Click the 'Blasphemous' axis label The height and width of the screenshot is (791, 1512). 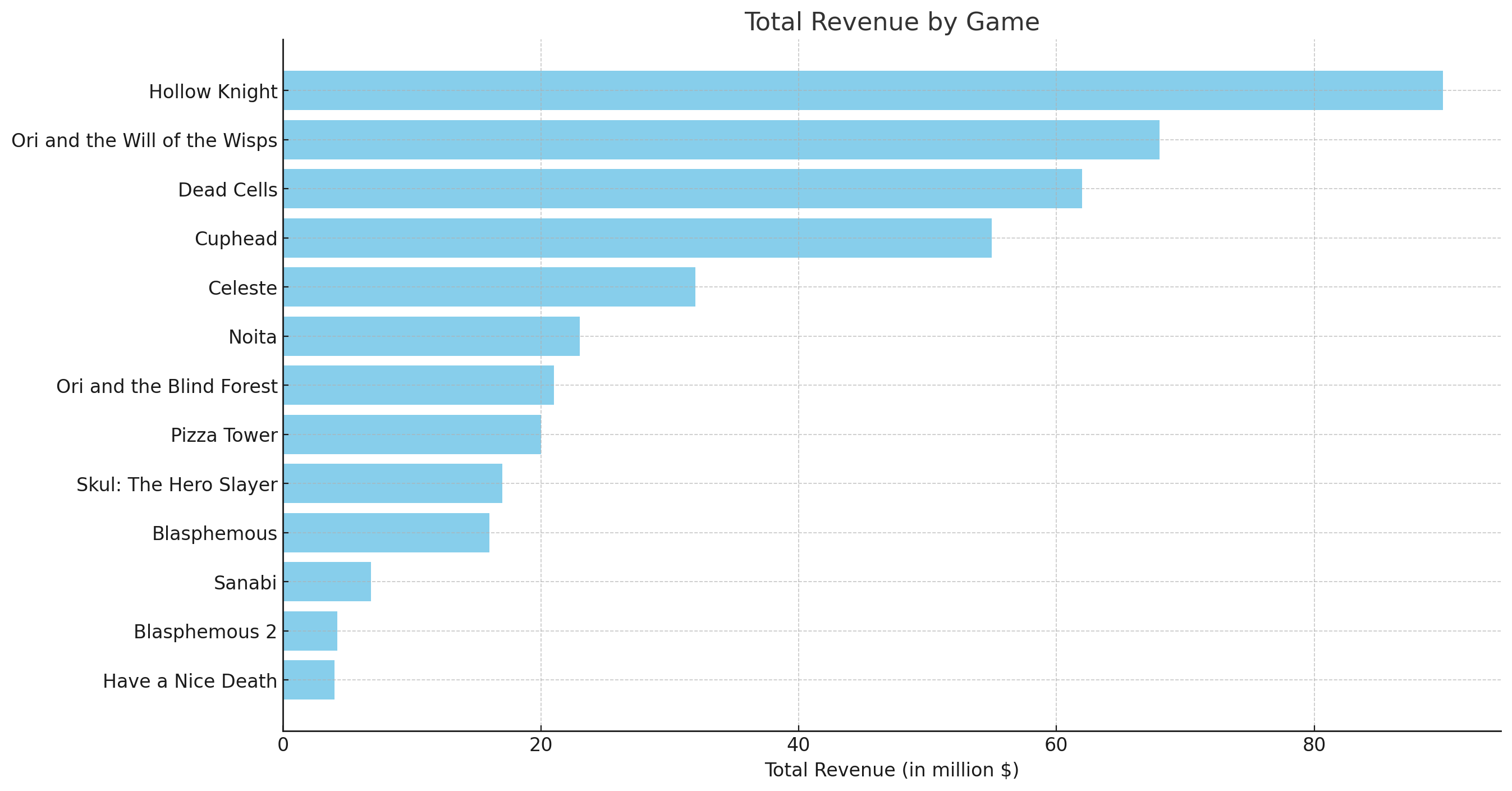214,534
